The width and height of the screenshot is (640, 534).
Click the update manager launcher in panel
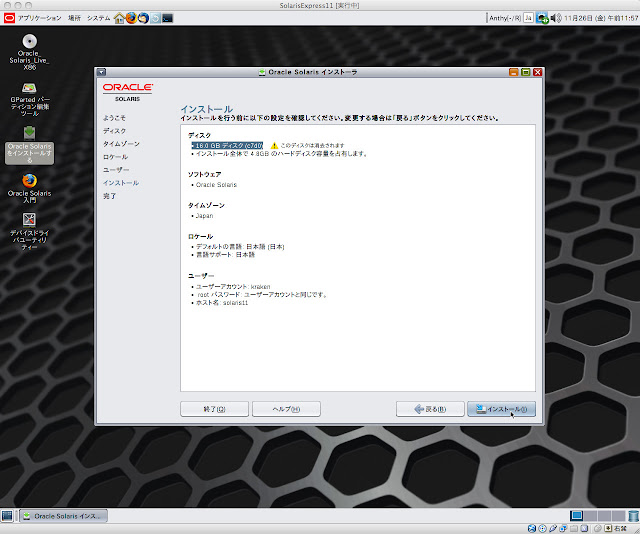(156, 18)
